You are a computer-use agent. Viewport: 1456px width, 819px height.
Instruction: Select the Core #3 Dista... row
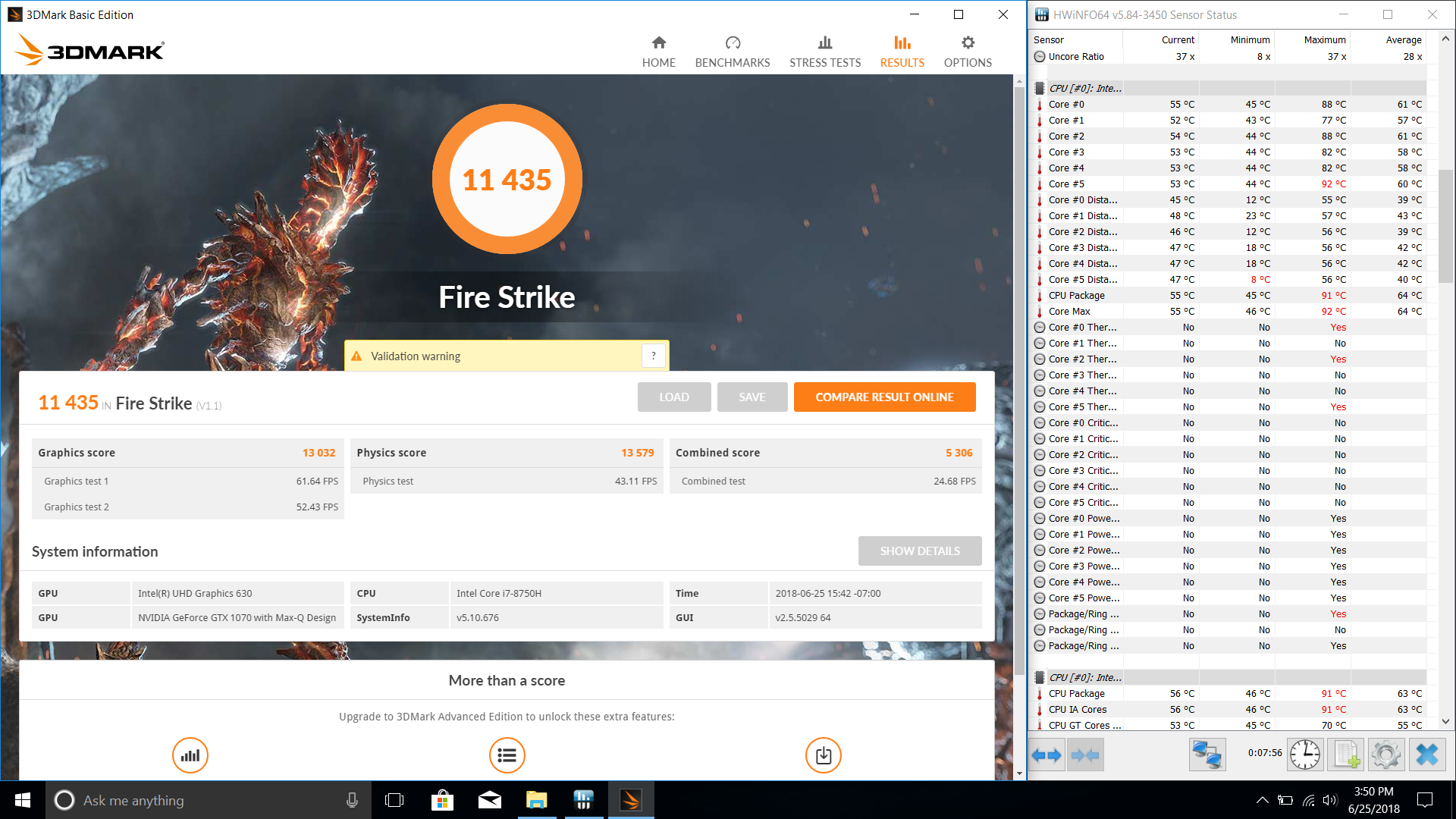1228,248
